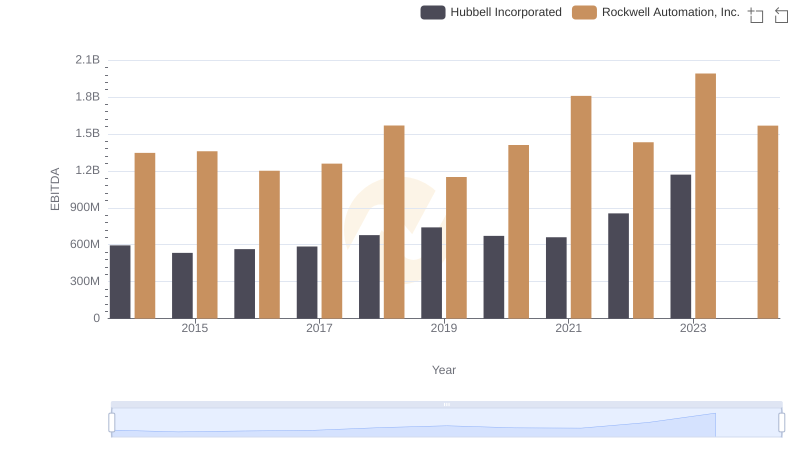
Task: Select the 2017 Rockwell Automation bar
Action: [x=332, y=241]
